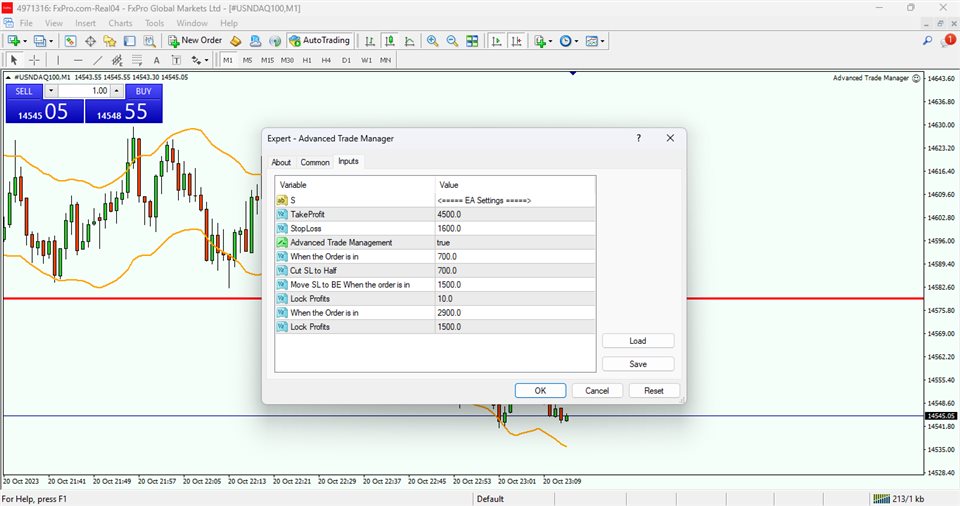Image resolution: width=960 pixels, height=506 pixels.
Task: Open the Profiles toolbar icon
Action: tap(40, 41)
